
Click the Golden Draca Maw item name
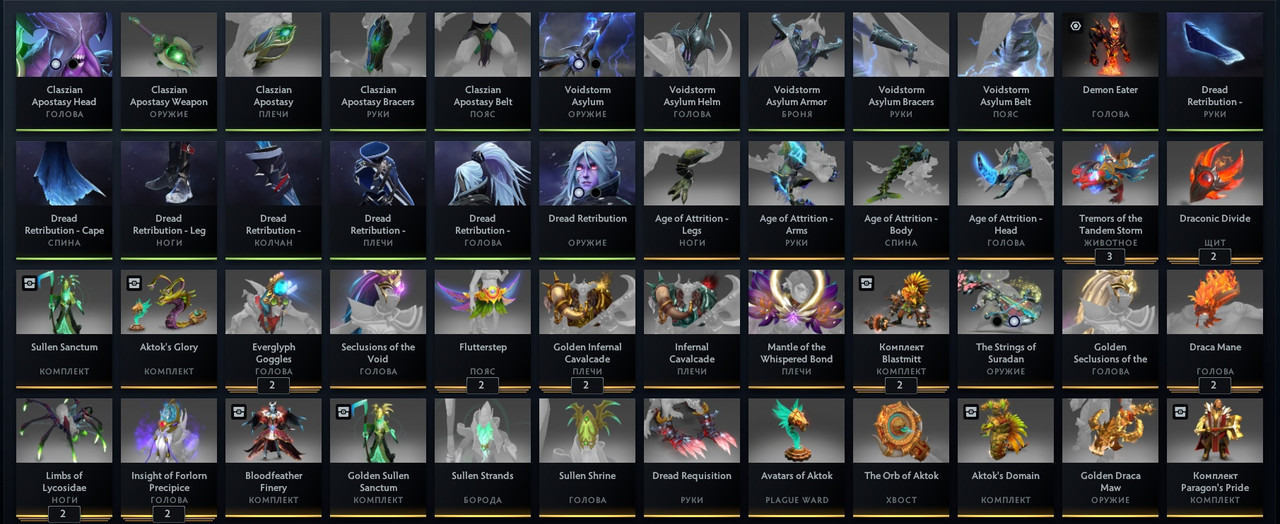1110,482
